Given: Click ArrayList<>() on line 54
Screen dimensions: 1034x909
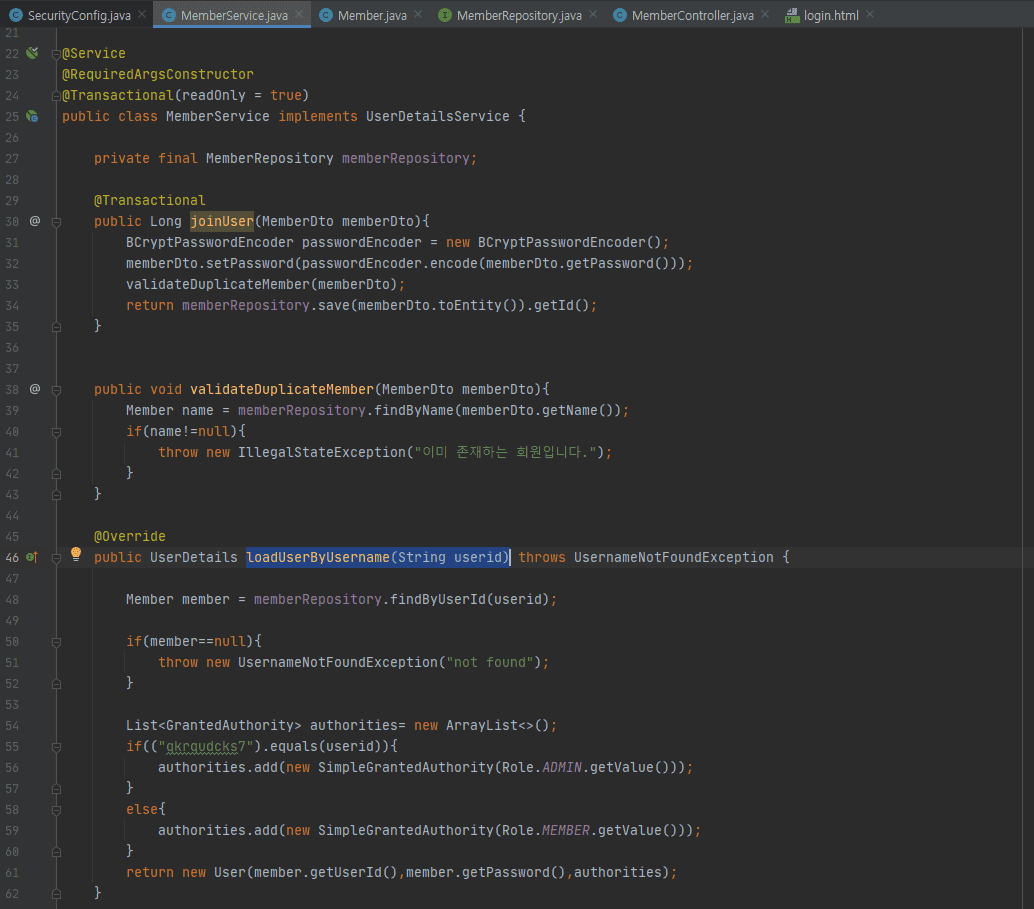Looking at the screenshot, I should tap(497, 725).
